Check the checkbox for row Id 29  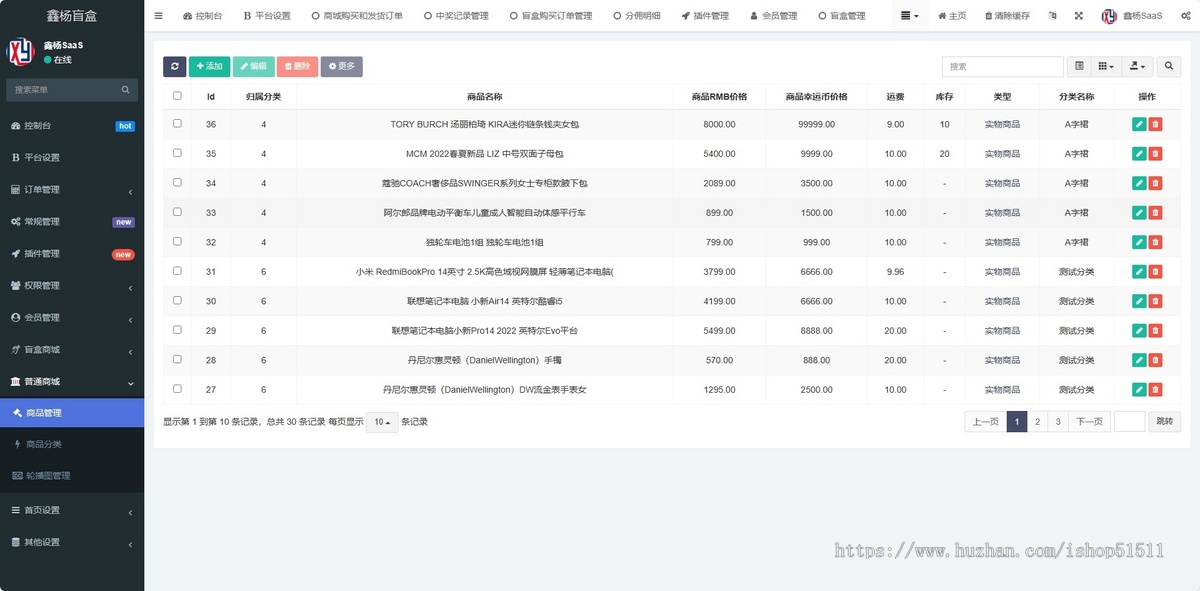click(177, 329)
